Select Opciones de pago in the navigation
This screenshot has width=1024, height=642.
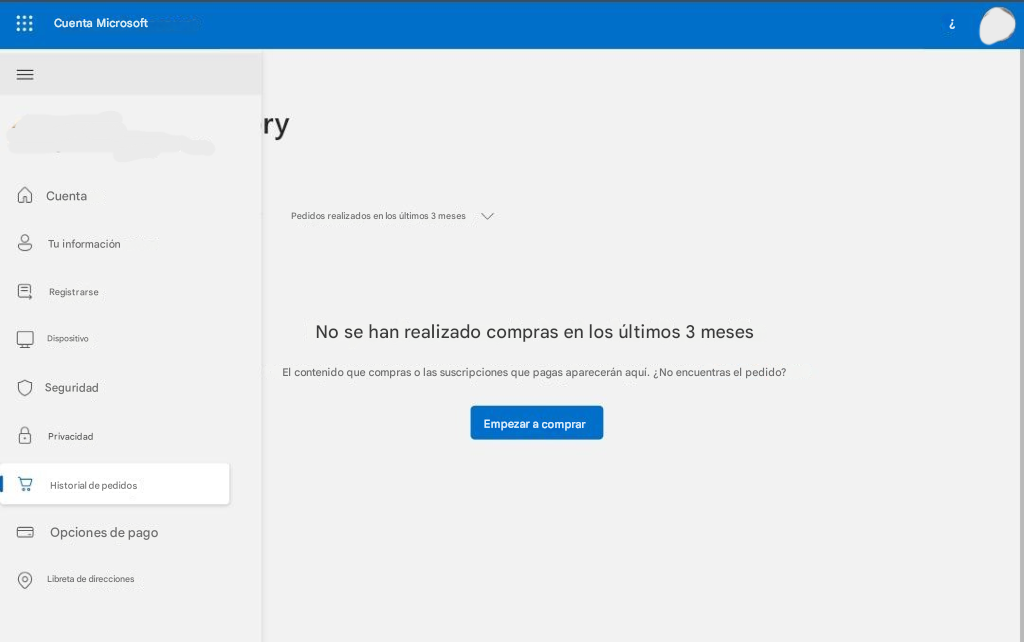104,532
